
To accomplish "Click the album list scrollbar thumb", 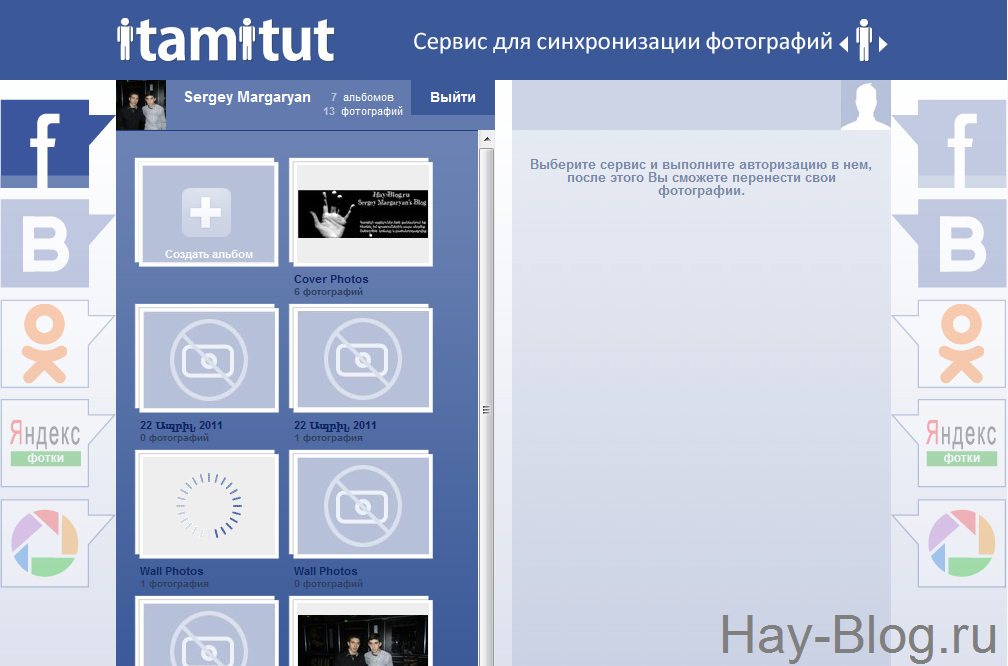I will (487, 410).
